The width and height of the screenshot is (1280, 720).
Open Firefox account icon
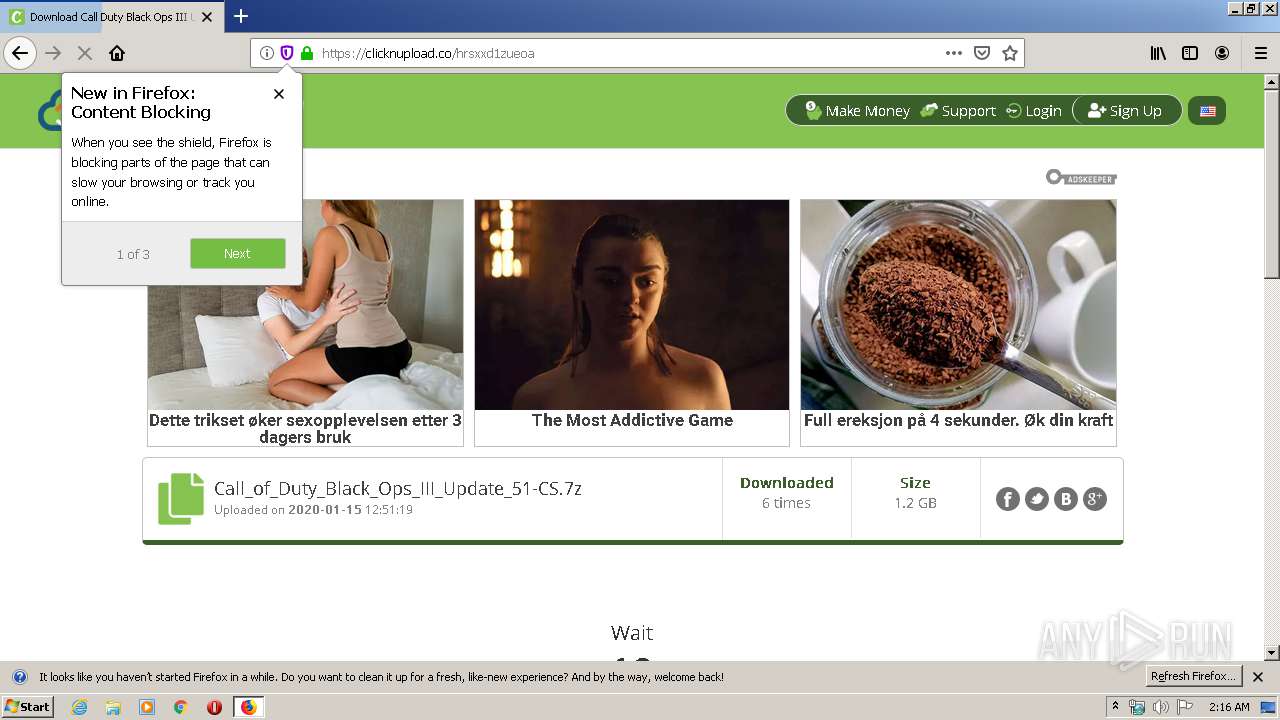pyautogui.click(x=1222, y=53)
